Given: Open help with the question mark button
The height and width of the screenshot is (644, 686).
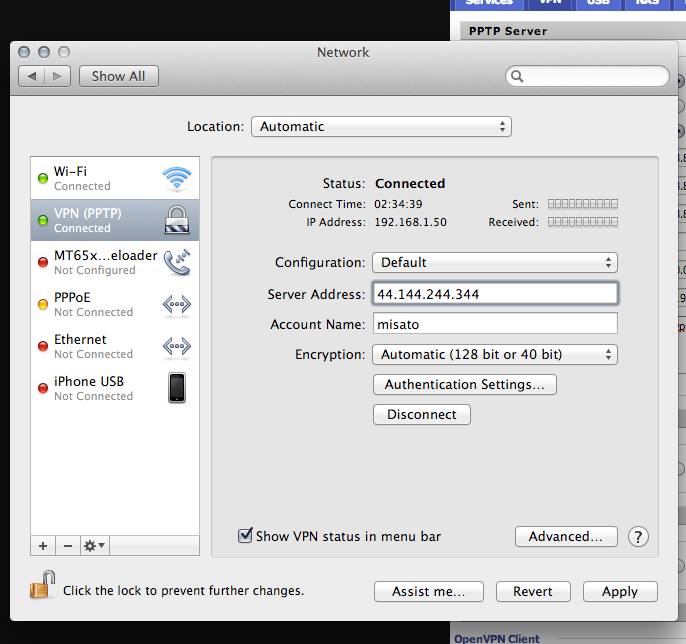Looking at the screenshot, I should [638, 536].
